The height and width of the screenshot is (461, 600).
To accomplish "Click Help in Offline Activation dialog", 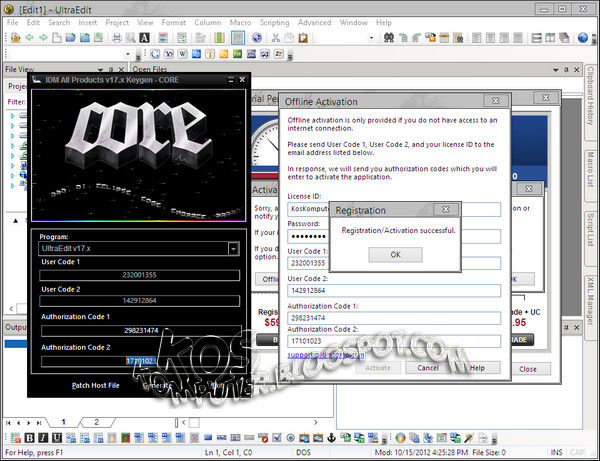I will [477, 368].
